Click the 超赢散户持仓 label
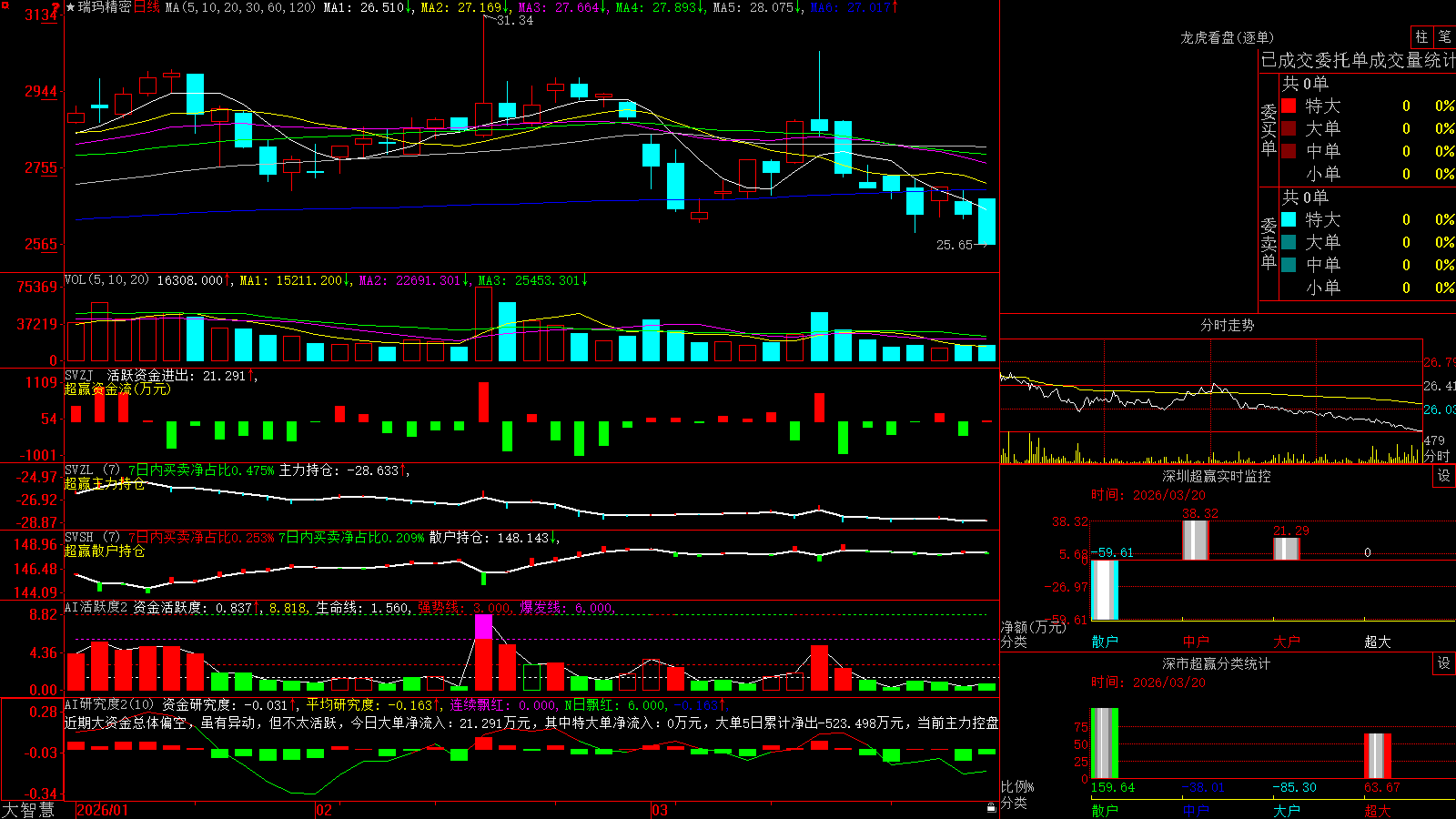This screenshot has height=819, width=1456. coord(105,551)
